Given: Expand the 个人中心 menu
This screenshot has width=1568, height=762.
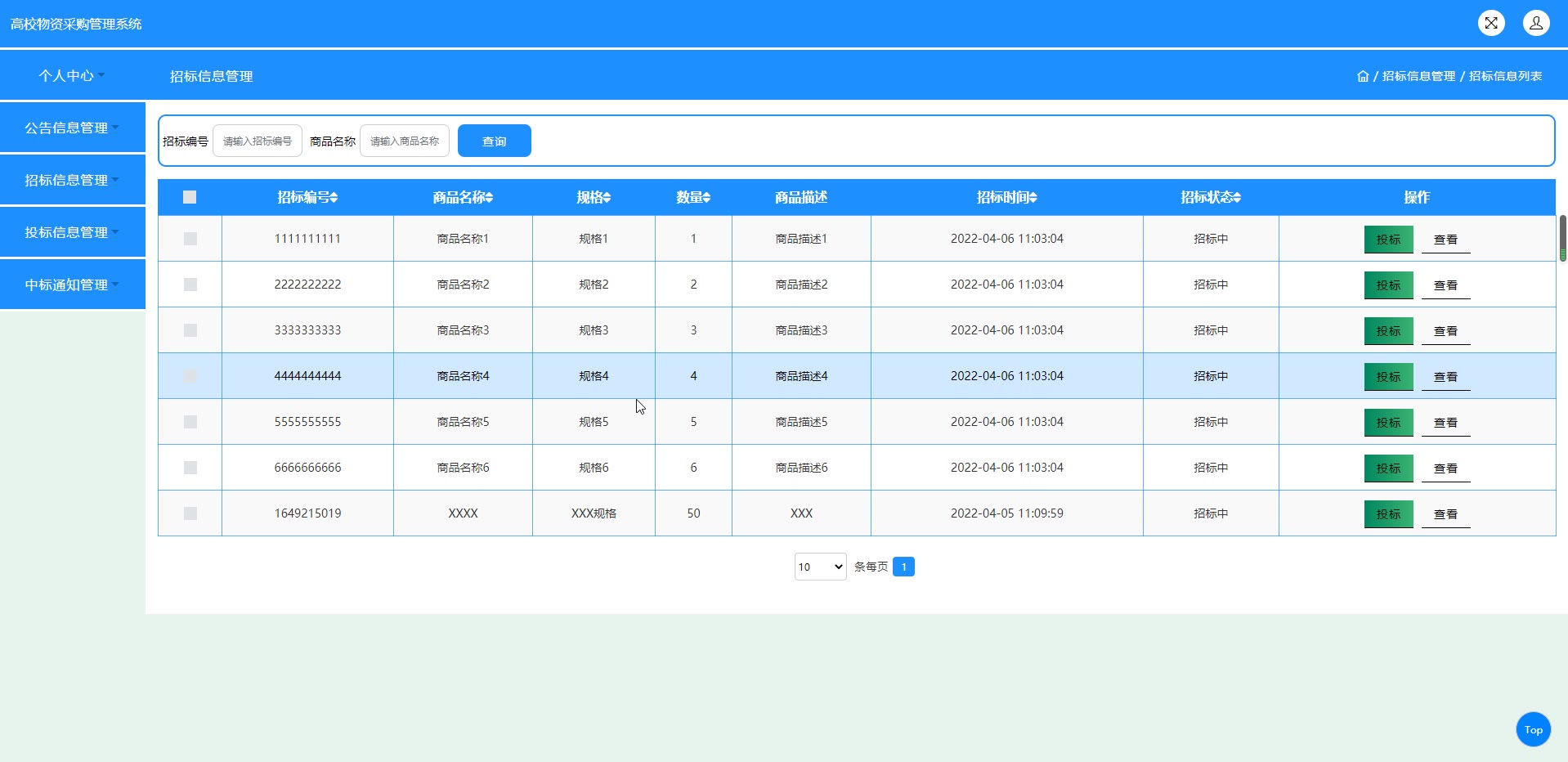Looking at the screenshot, I should 72,75.
